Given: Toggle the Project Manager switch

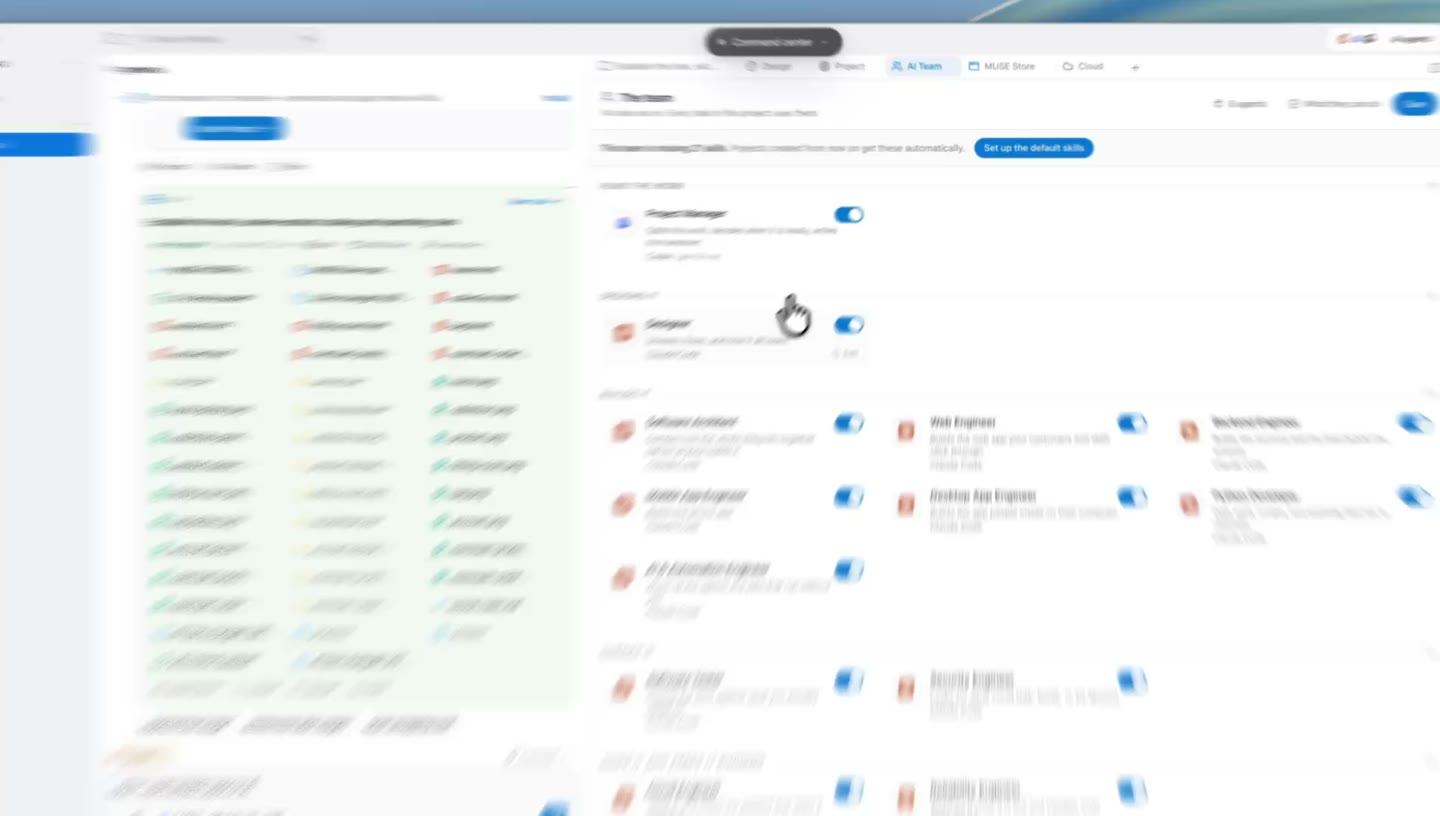Looking at the screenshot, I should [848, 215].
